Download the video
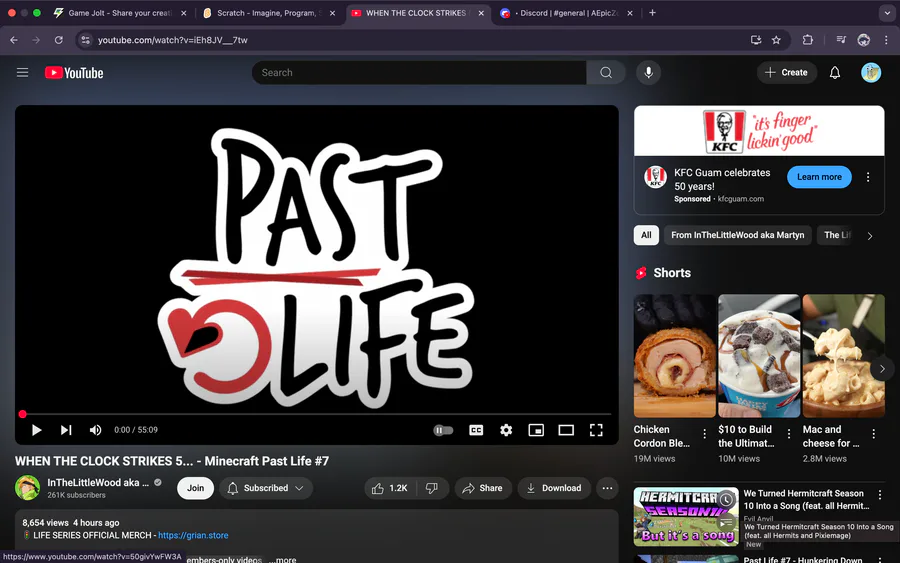Viewport: 900px width, 563px height. [x=554, y=488]
